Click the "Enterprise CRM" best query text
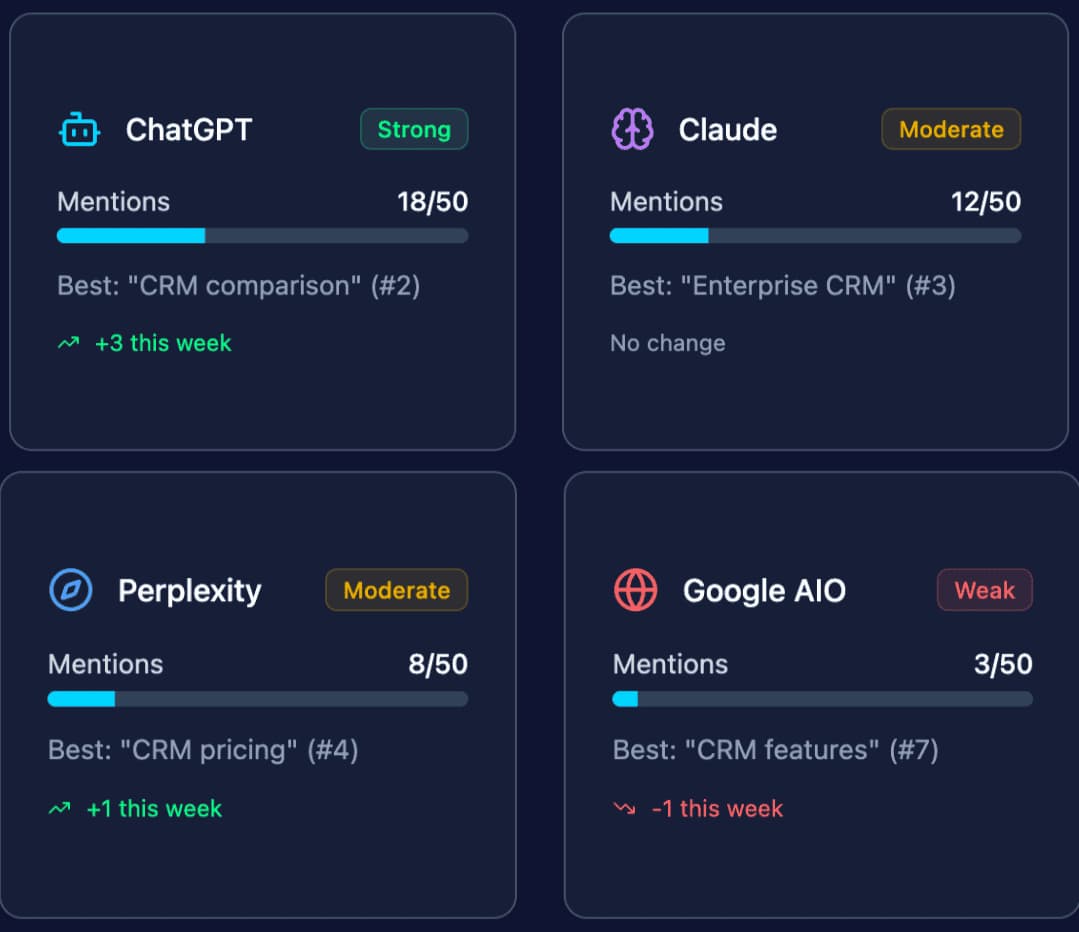 coord(782,286)
